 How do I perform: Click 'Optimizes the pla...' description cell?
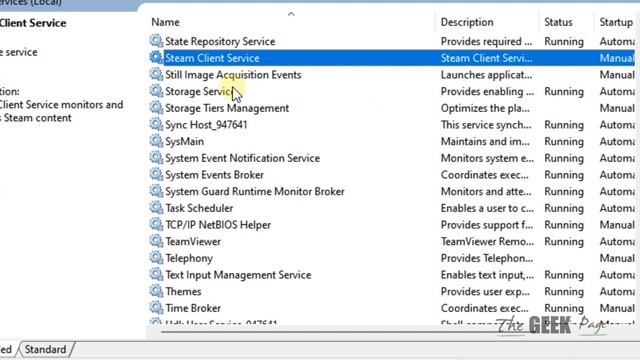485,108
